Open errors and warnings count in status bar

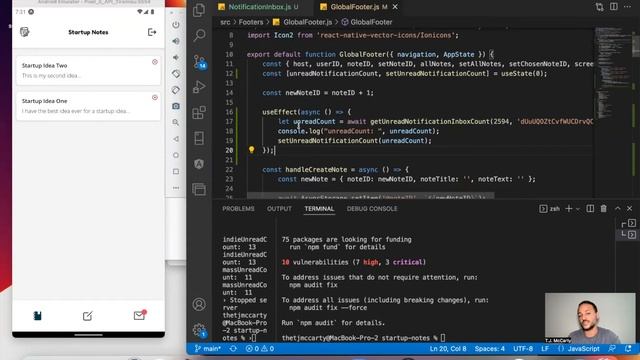point(260,349)
